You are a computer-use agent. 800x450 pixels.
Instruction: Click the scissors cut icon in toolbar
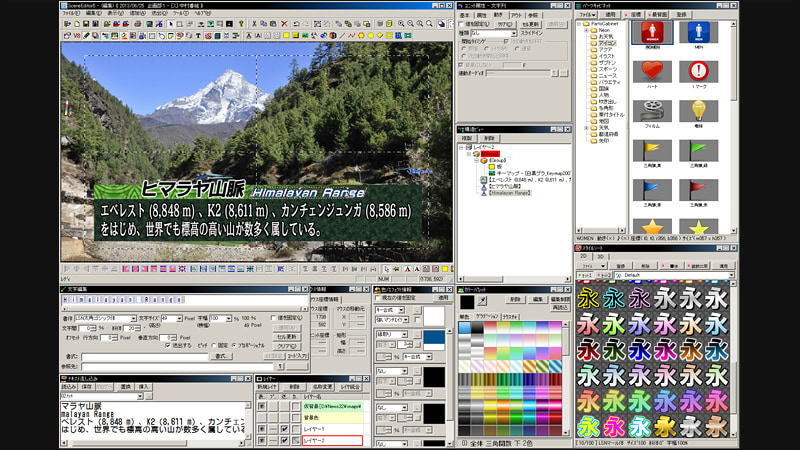tap(254, 24)
